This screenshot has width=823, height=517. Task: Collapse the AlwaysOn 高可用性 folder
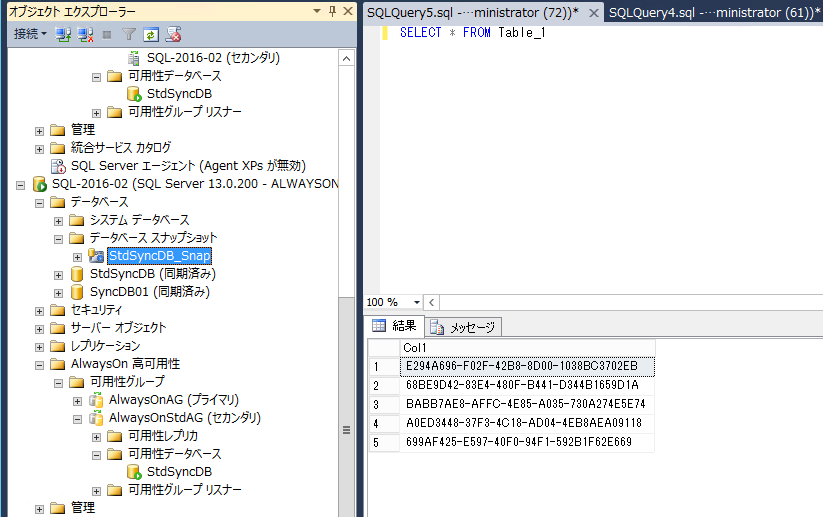[39, 365]
